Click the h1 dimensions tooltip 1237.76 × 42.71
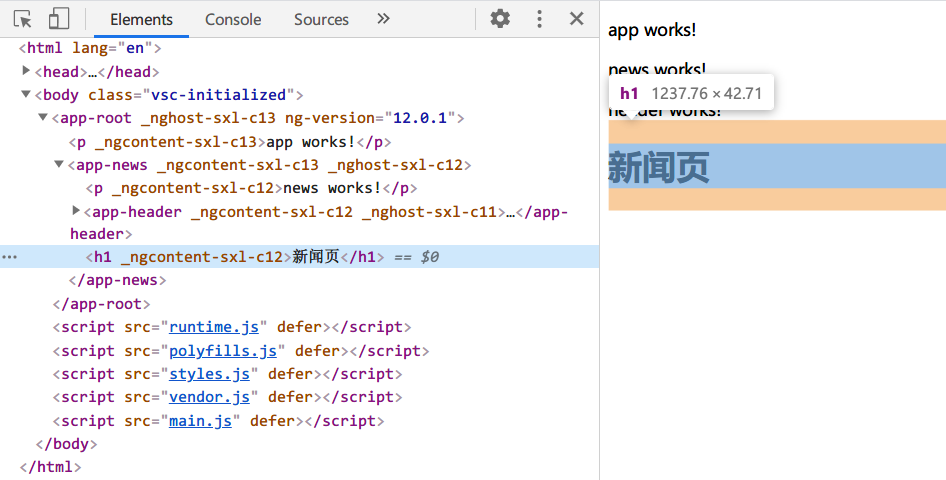 coord(691,93)
